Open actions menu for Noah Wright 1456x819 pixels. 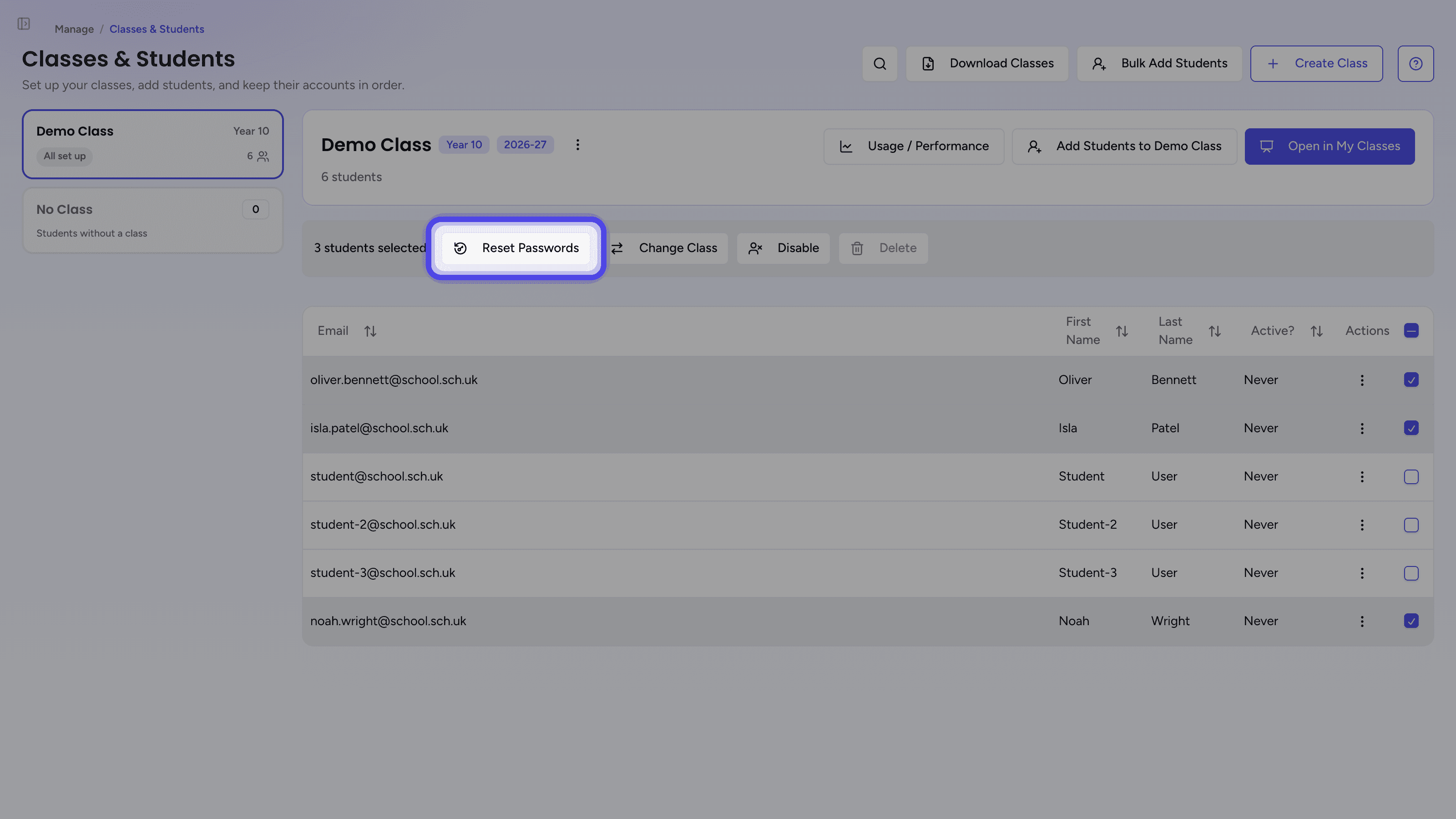(x=1362, y=621)
